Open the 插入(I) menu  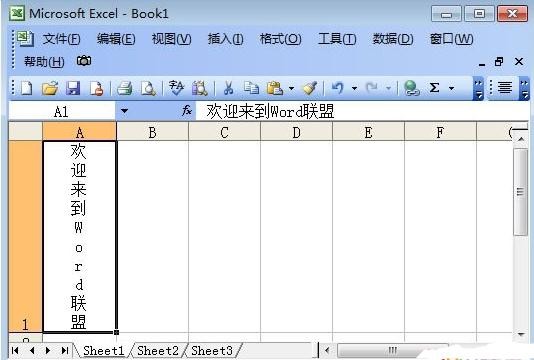(x=225, y=39)
